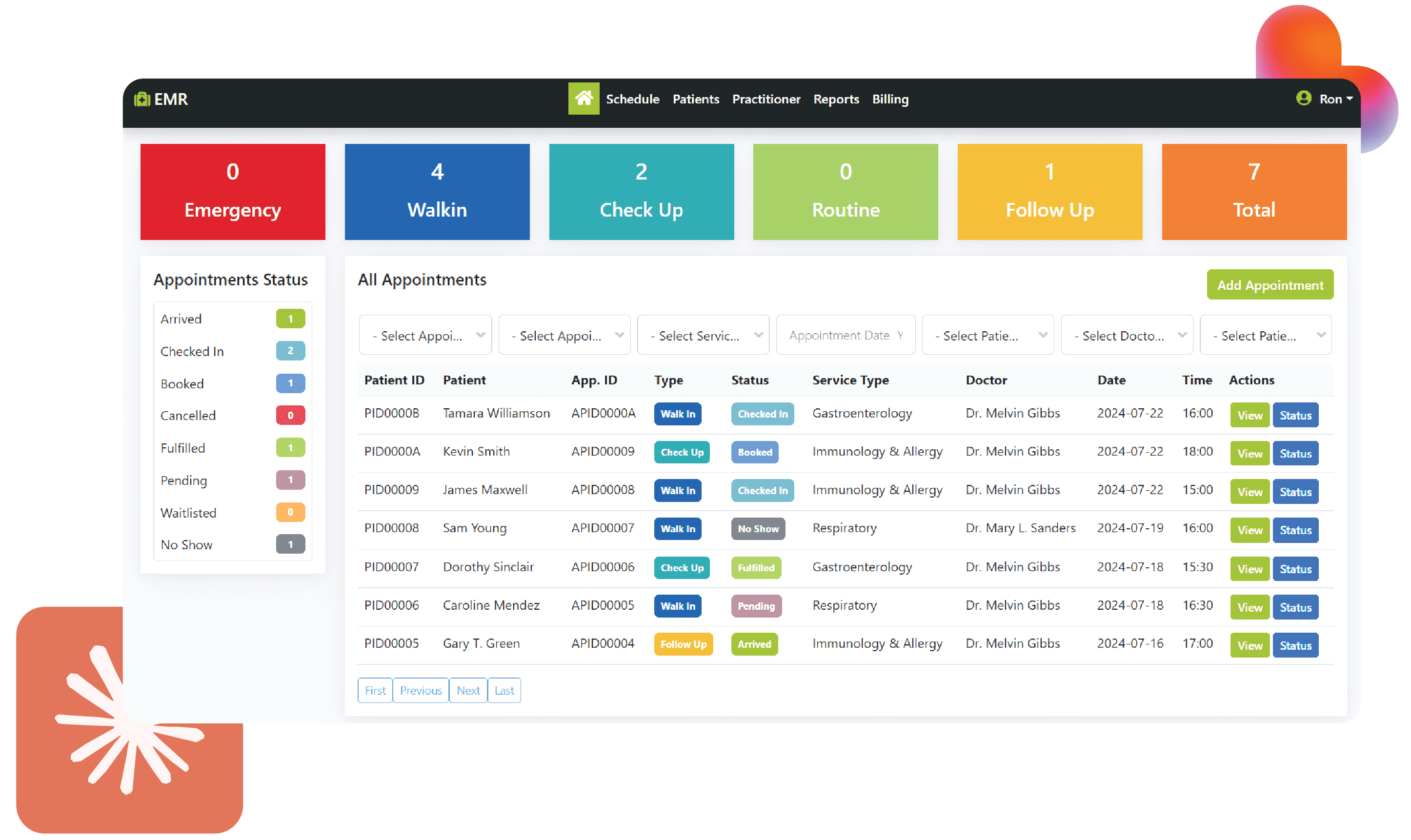This screenshot has height=840, width=1411.
Task: Go to the First page
Action: click(x=375, y=691)
